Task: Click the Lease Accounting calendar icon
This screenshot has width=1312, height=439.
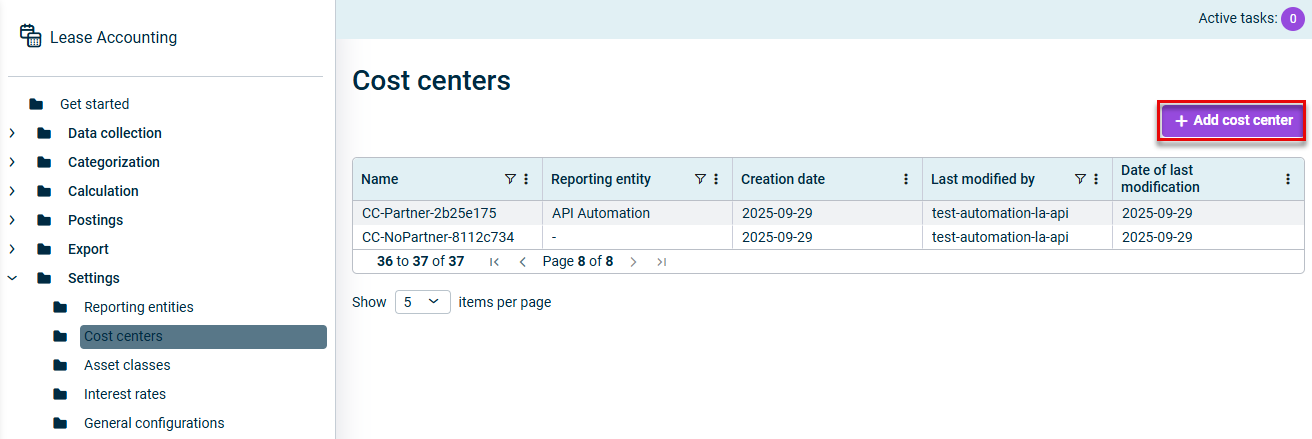Action: coord(30,37)
